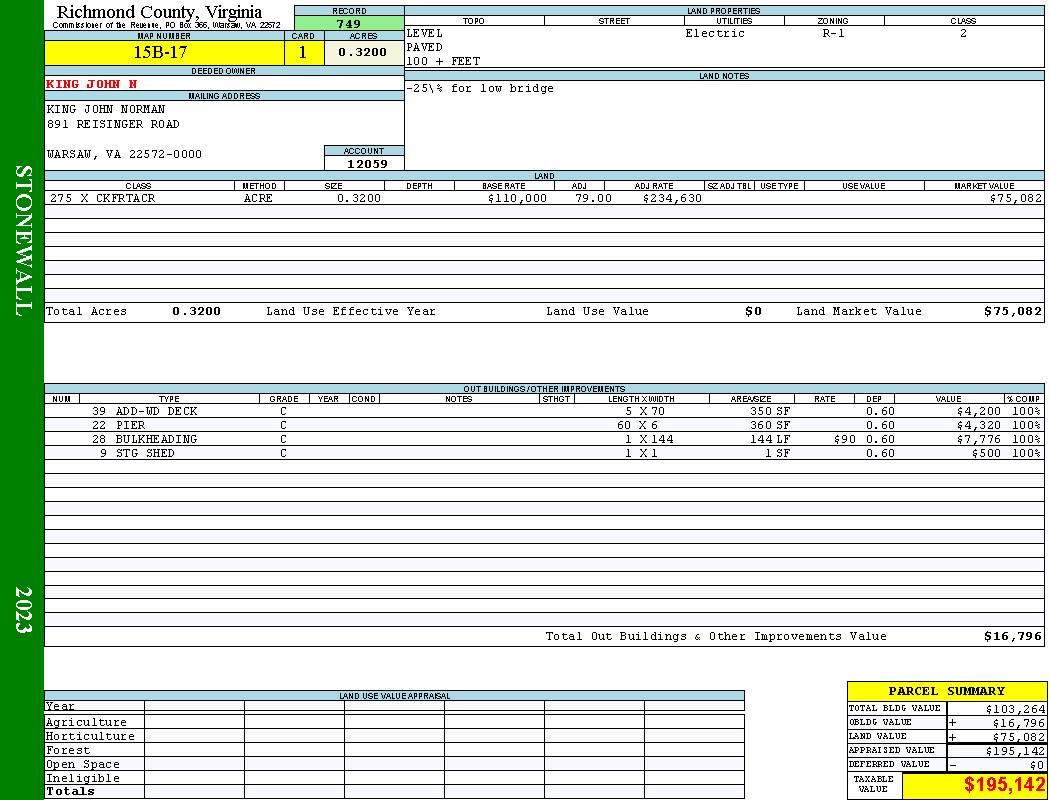Click the Horticulture row label
Viewport: 1050px width, 800px height.
(x=90, y=736)
